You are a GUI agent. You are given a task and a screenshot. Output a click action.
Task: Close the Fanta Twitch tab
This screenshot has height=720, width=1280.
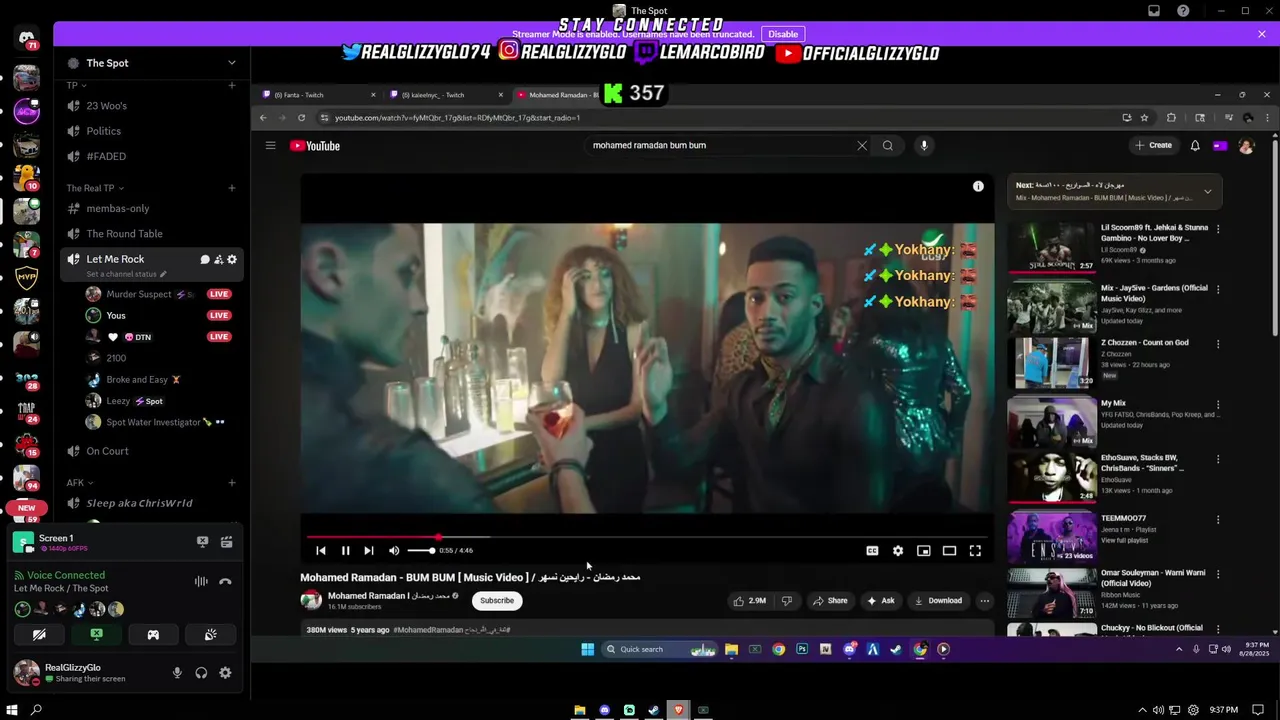pos(373,95)
